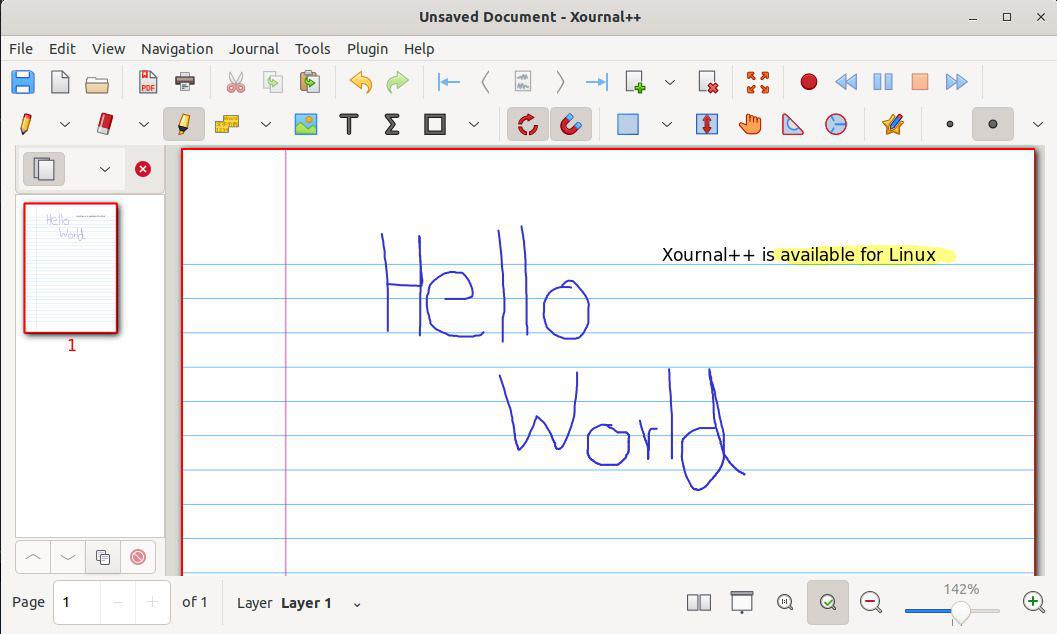Go to first page
The width and height of the screenshot is (1057, 634).
448,82
